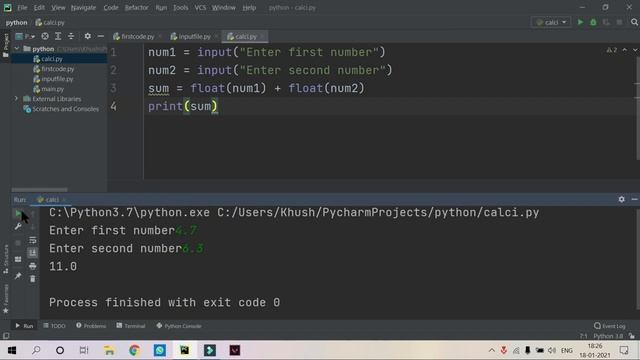The image size is (640, 360).
Task: Expand External Libraries node
Action: tap(16, 99)
